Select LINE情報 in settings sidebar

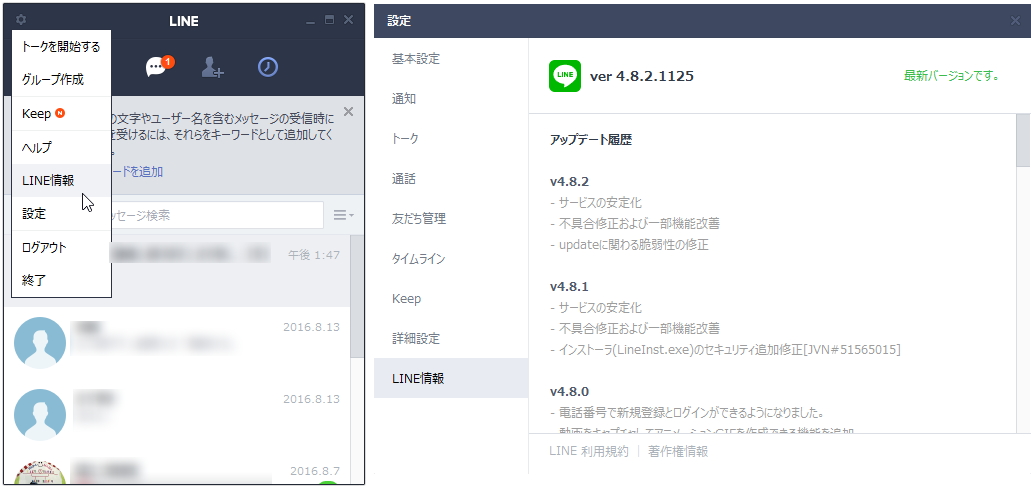tap(451, 379)
